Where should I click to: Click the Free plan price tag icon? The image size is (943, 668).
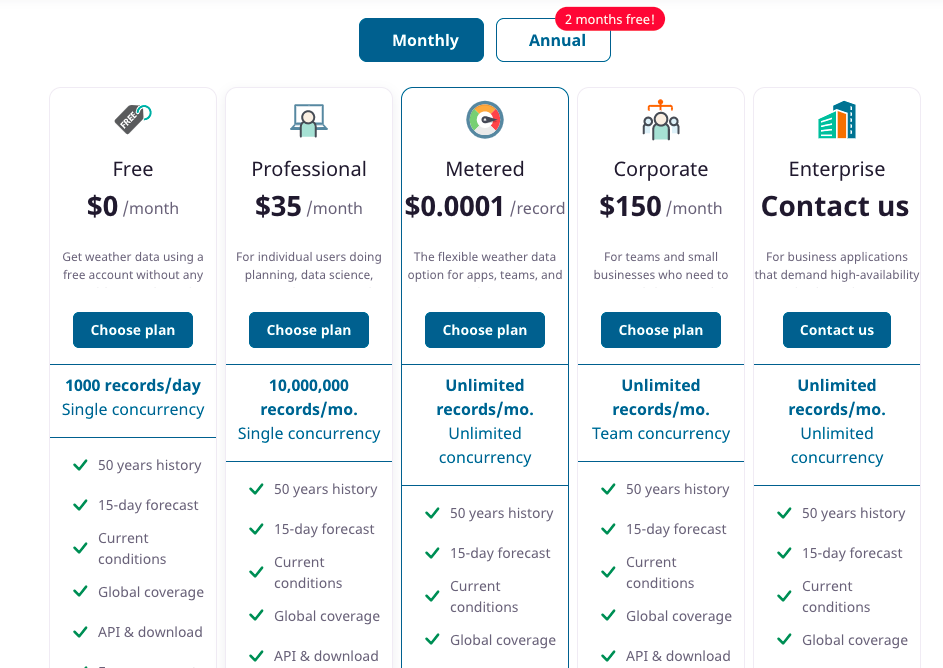coord(133,119)
